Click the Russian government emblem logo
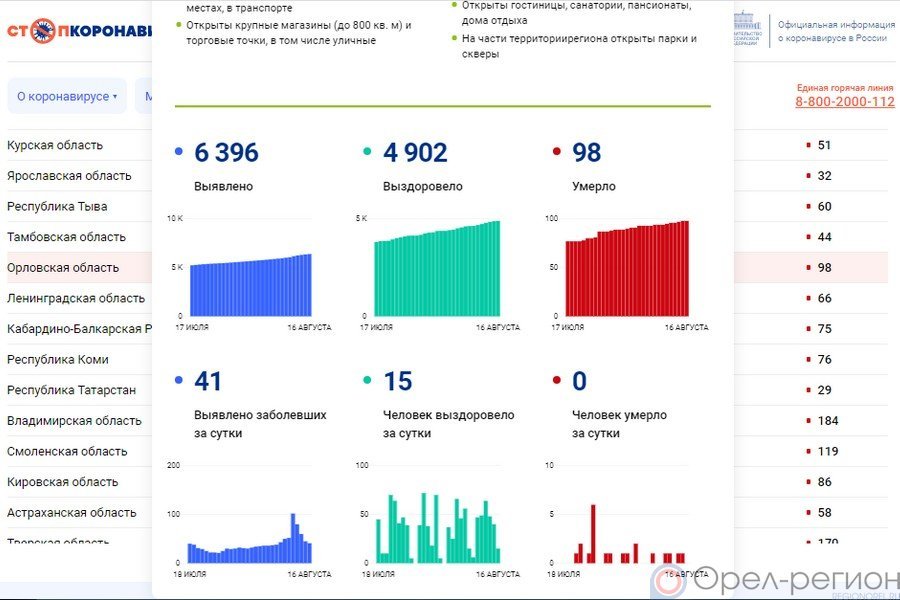 pyautogui.click(x=749, y=29)
